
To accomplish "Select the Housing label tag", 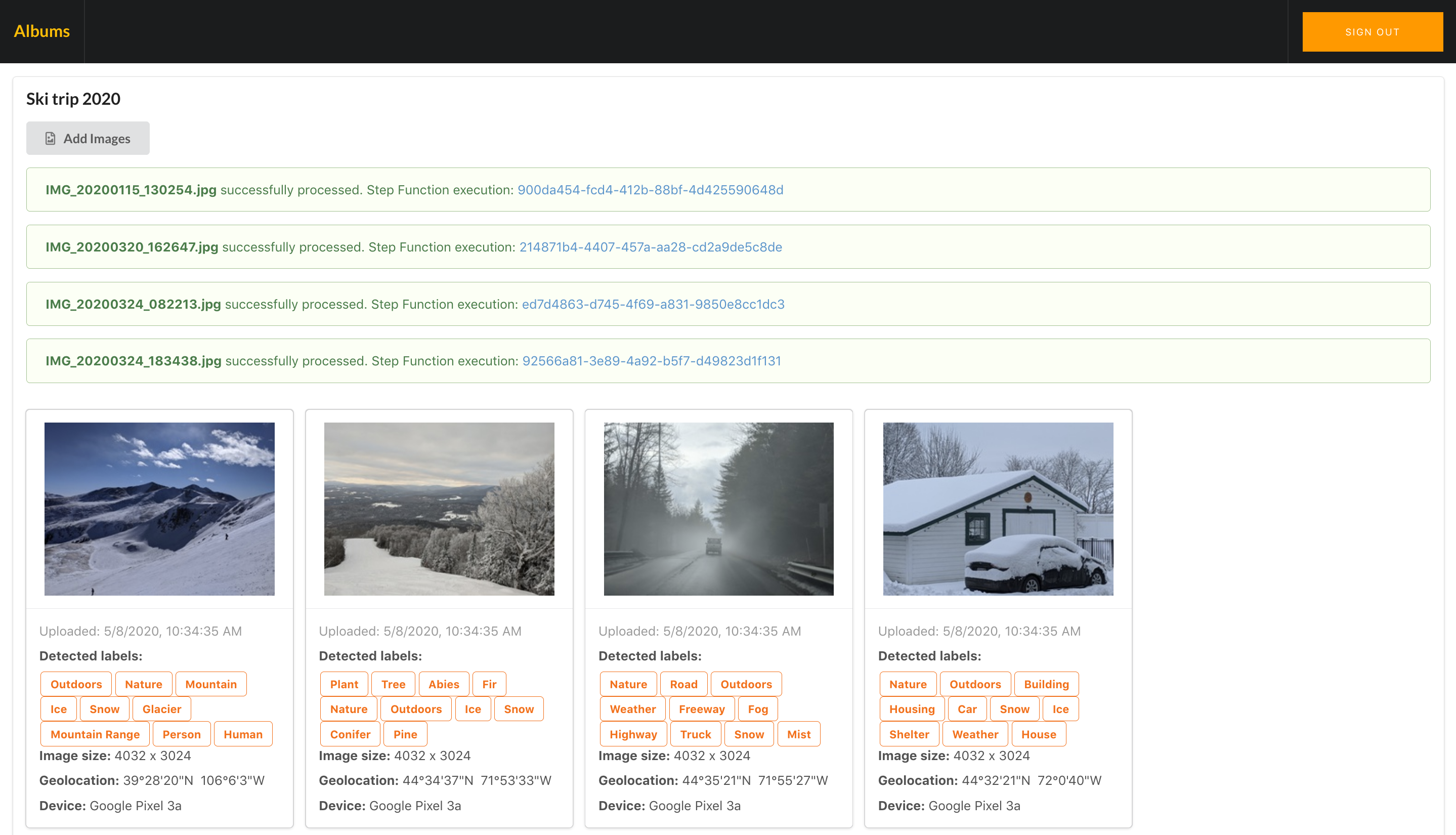I will [x=912, y=709].
